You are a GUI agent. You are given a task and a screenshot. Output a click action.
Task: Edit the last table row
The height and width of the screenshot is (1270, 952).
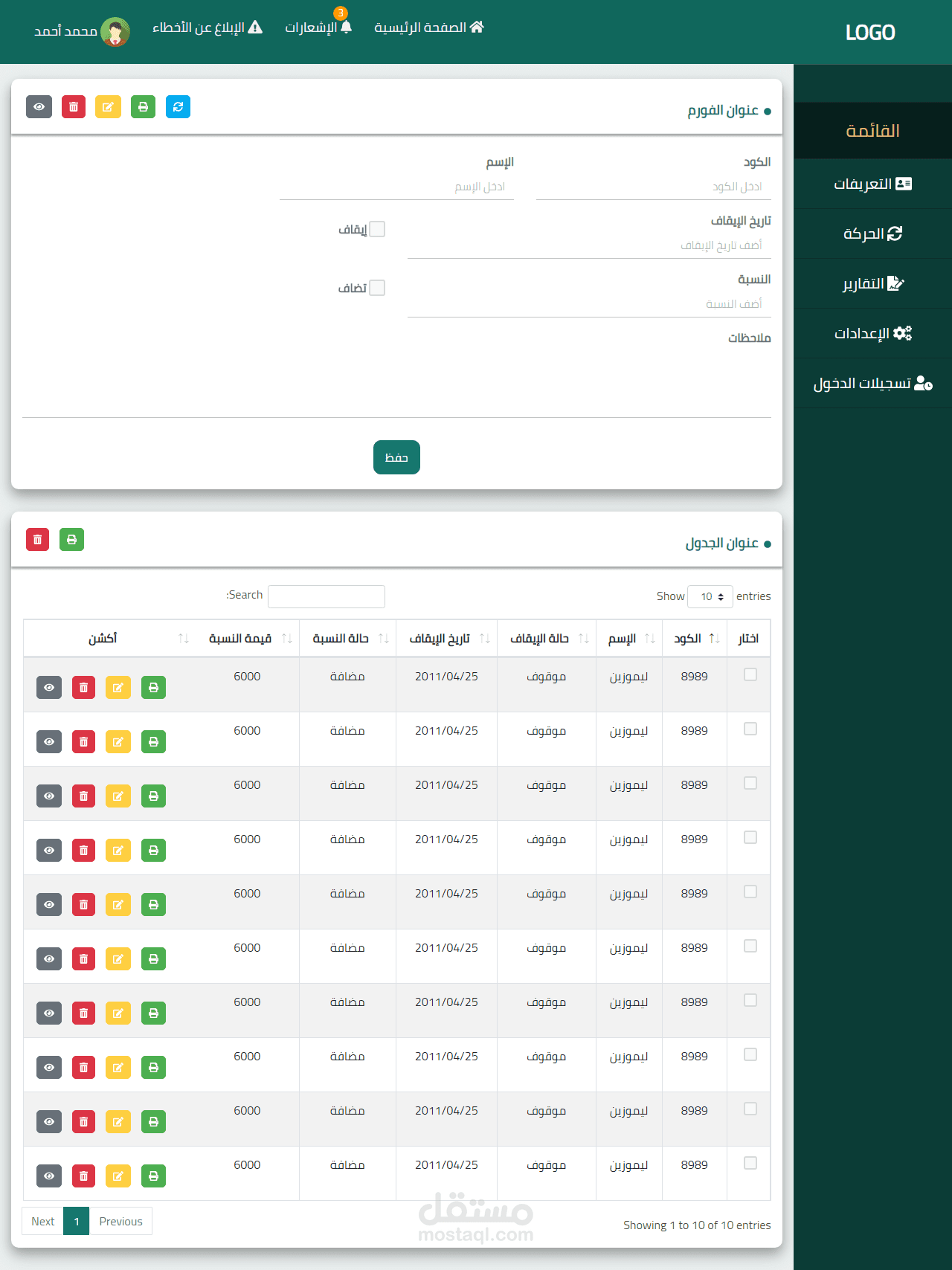pos(118,1176)
